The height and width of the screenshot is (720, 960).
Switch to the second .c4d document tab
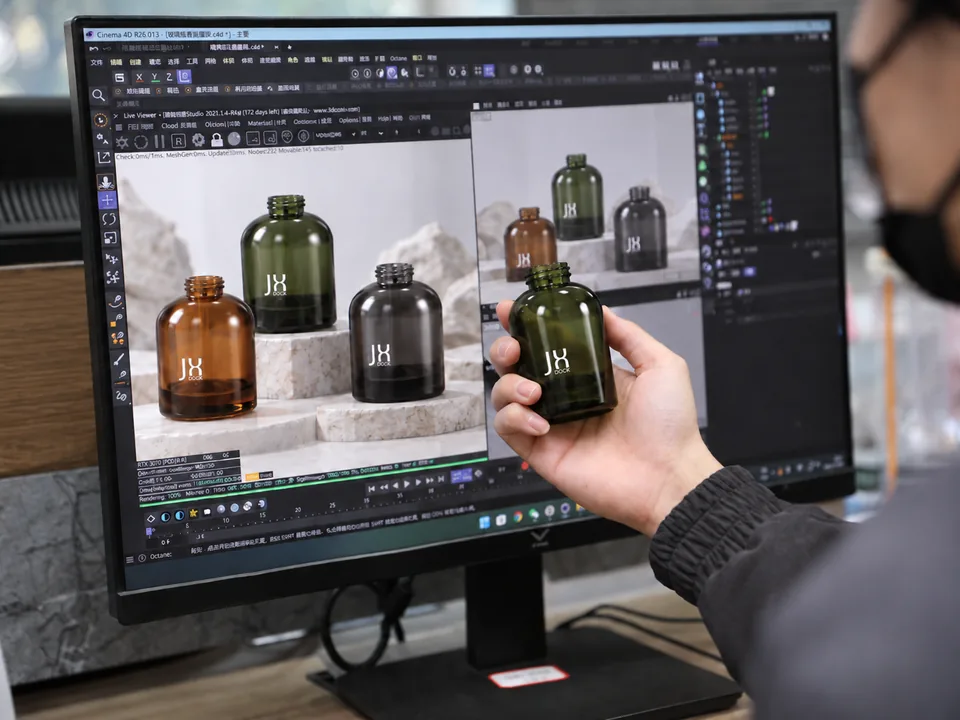point(237,47)
